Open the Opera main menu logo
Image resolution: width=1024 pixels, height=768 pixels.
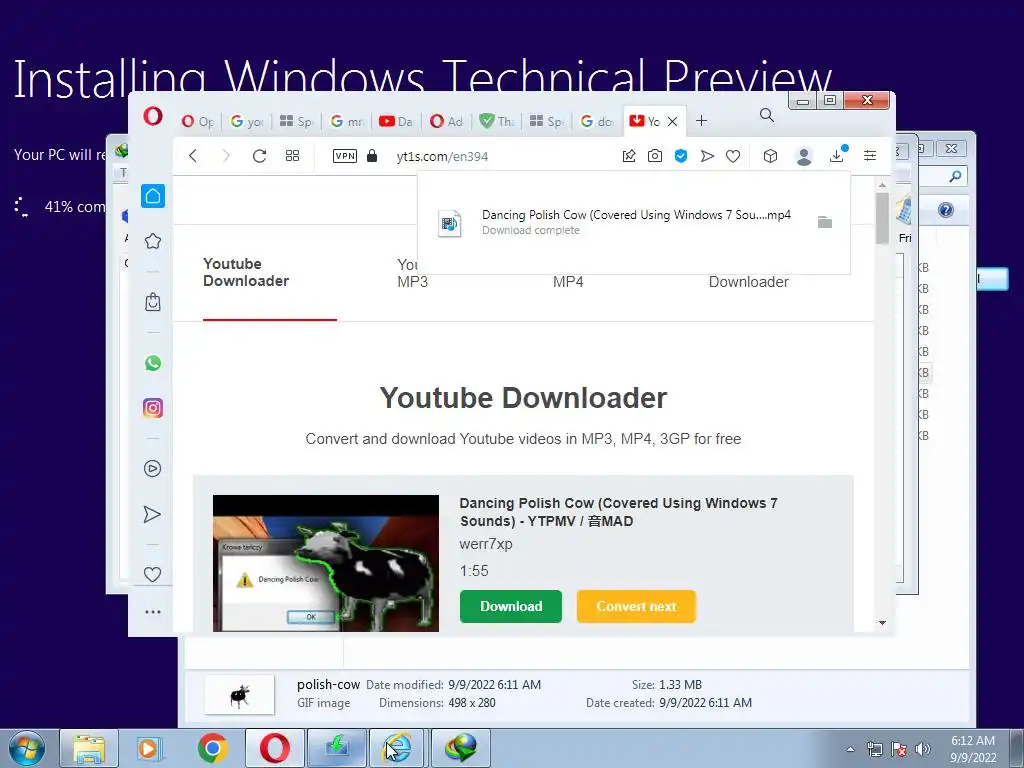(153, 117)
